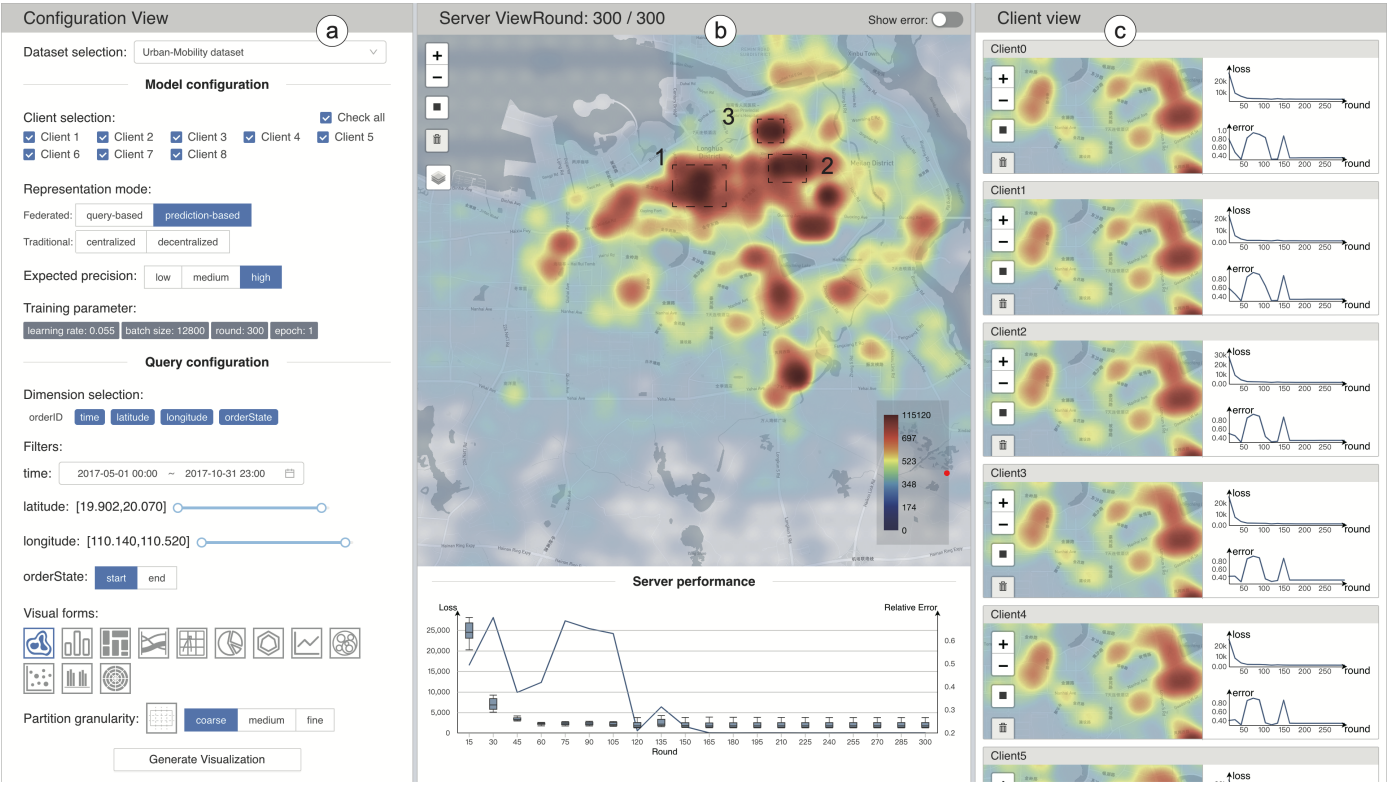Click the trash icon on Server View map

point(437,140)
